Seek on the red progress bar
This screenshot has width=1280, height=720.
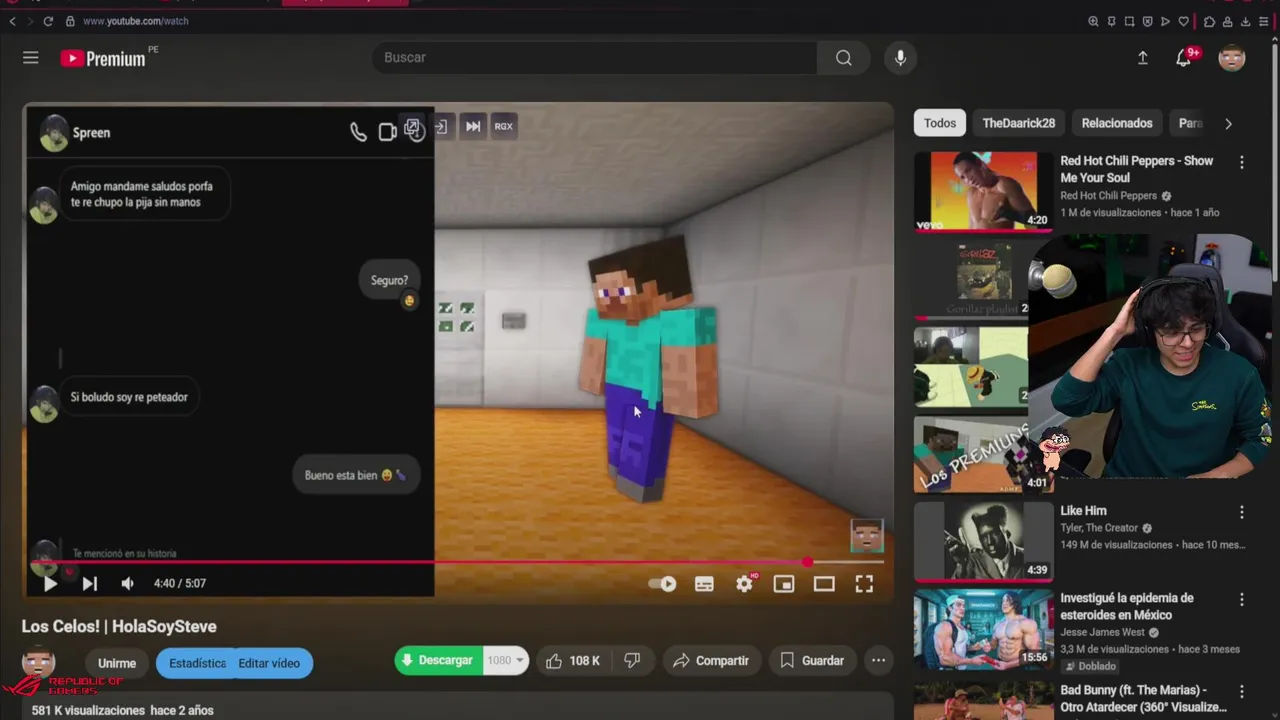pos(458,562)
